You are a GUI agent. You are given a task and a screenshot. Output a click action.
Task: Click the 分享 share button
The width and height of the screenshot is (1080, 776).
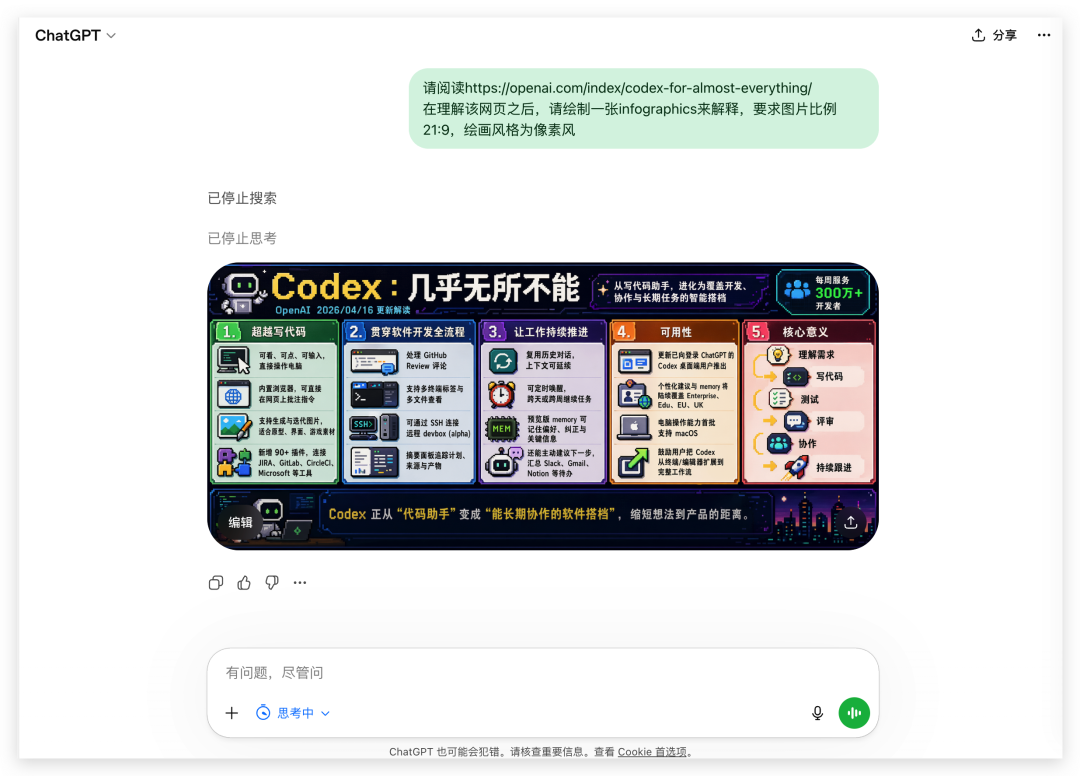point(994,35)
